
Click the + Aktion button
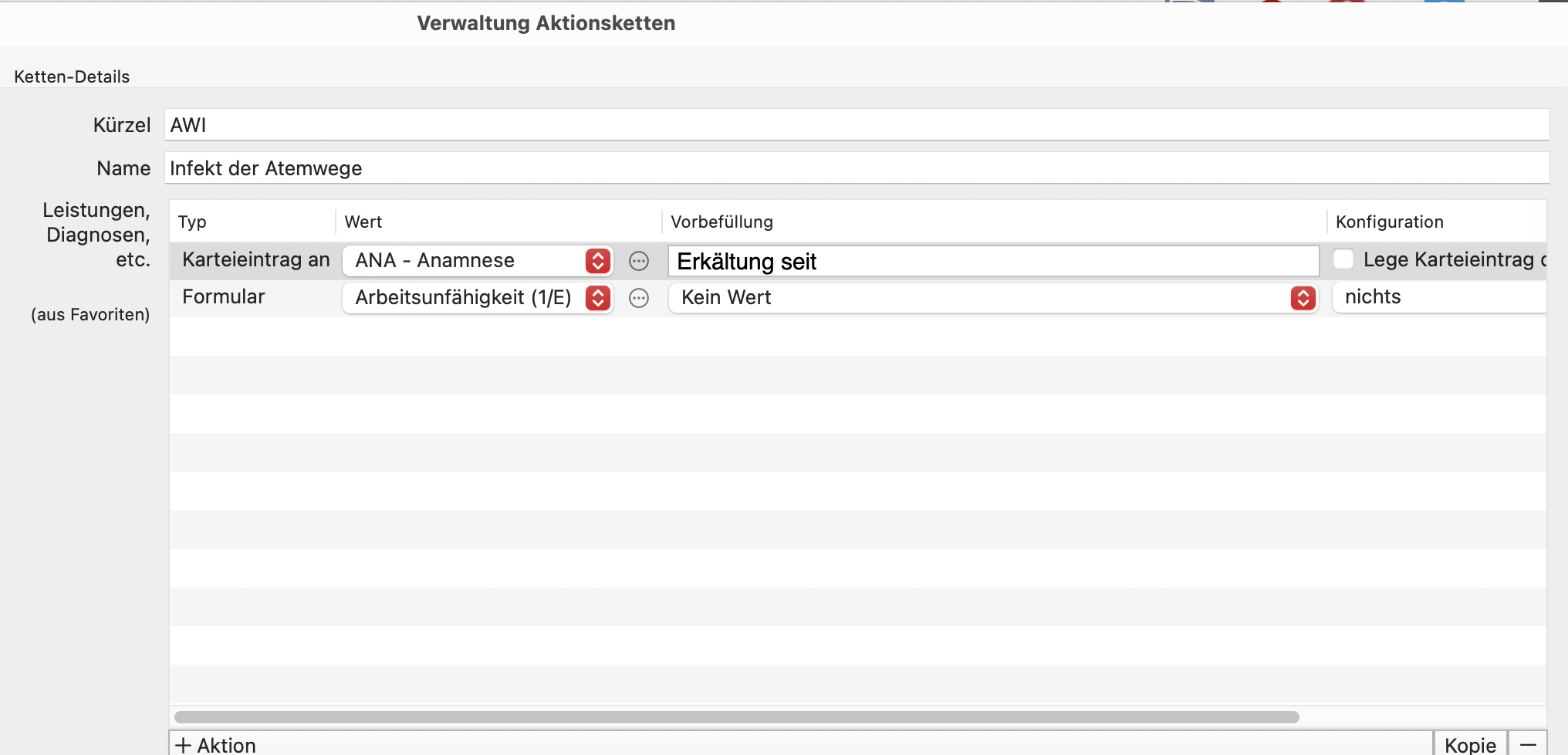pos(215,744)
